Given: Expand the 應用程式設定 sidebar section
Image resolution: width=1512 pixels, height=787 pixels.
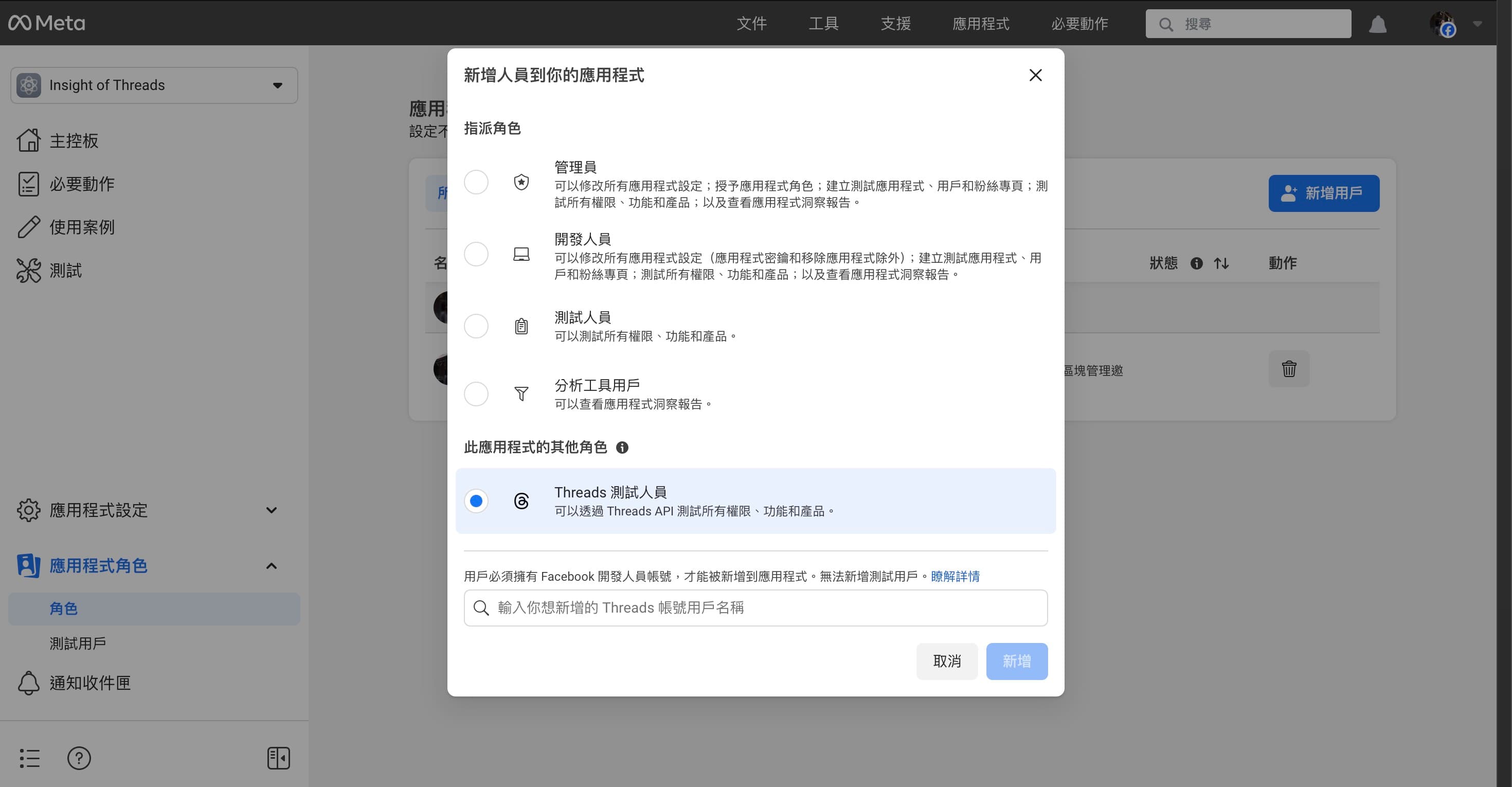Looking at the screenshot, I should (271, 510).
